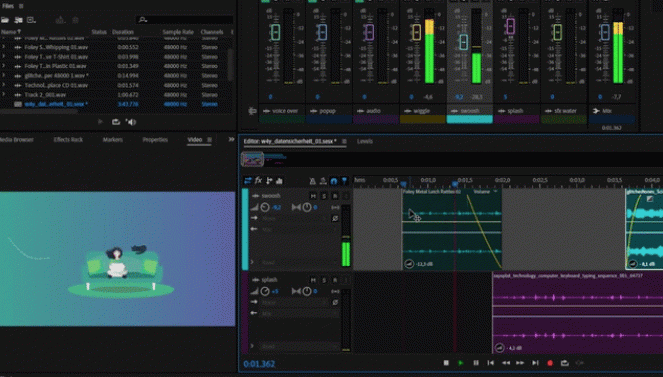This screenshot has height=377, width=663.
Task: Toggle the metronome icon in editor toolbar
Action: coord(312,181)
